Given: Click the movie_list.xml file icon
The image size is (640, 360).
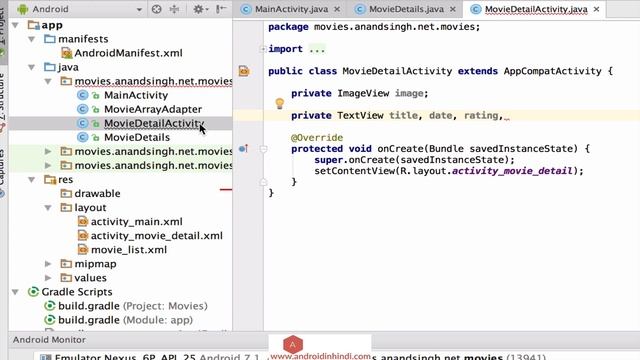Looking at the screenshot, I should coord(82,250).
